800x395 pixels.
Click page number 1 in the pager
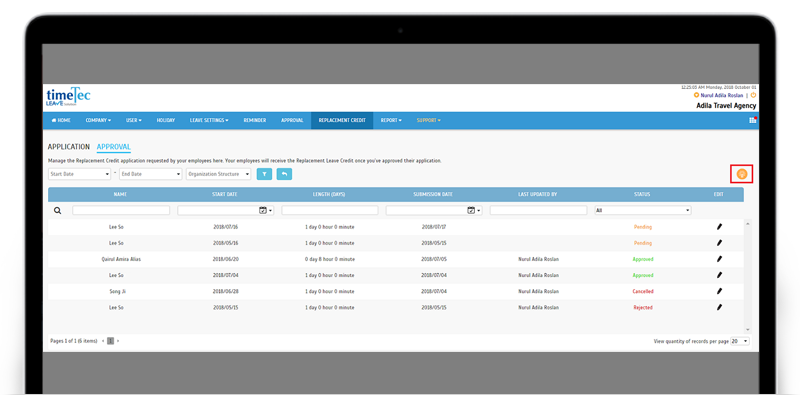(x=110, y=341)
